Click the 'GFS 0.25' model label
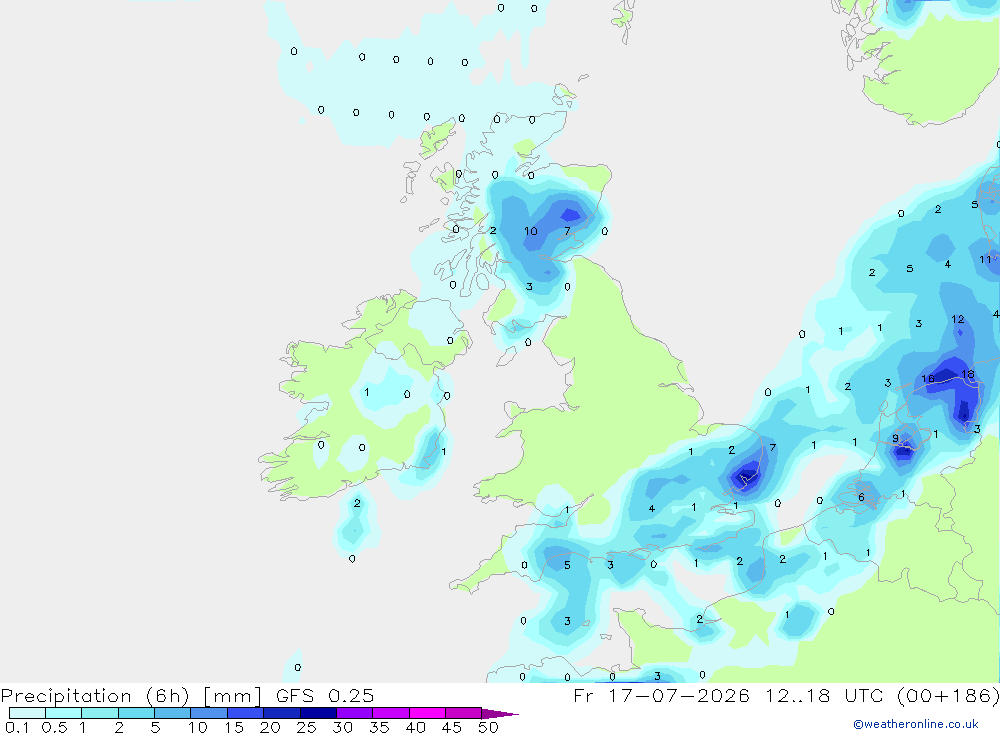This screenshot has width=1000, height=733. point(325,695)
